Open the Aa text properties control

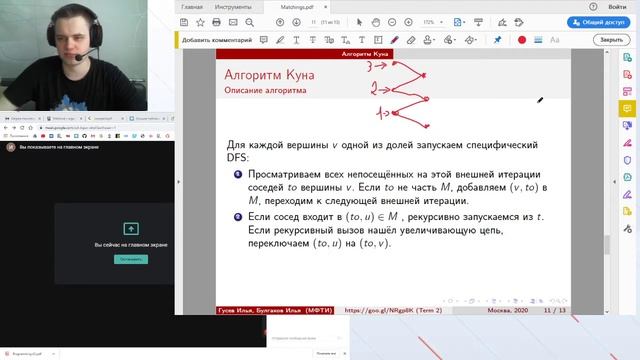point(555,40)
